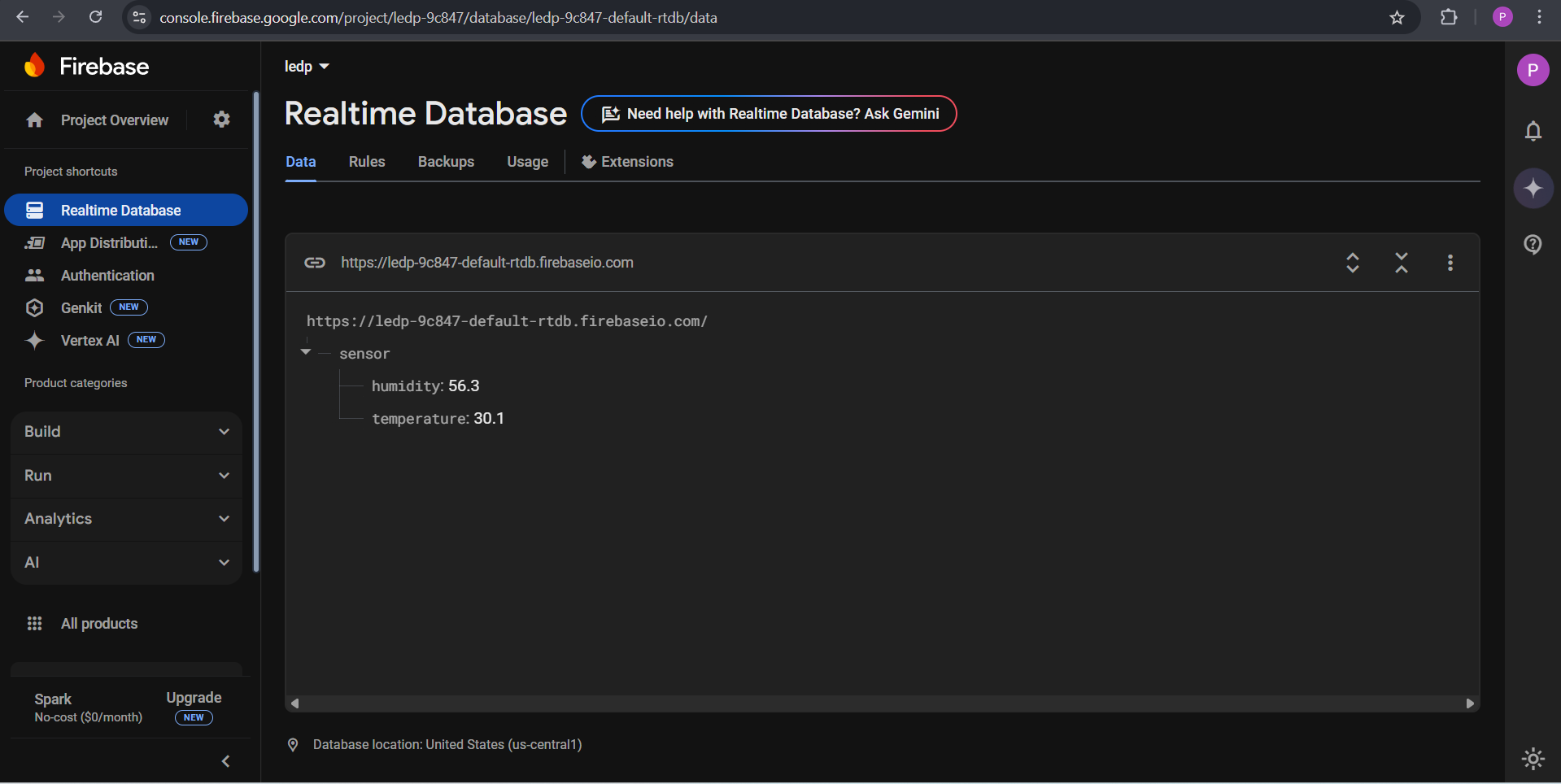Click the database URL text in header
Viewport: 1561px width, 784px height.
pyautogui.click(x=487, y=263)
